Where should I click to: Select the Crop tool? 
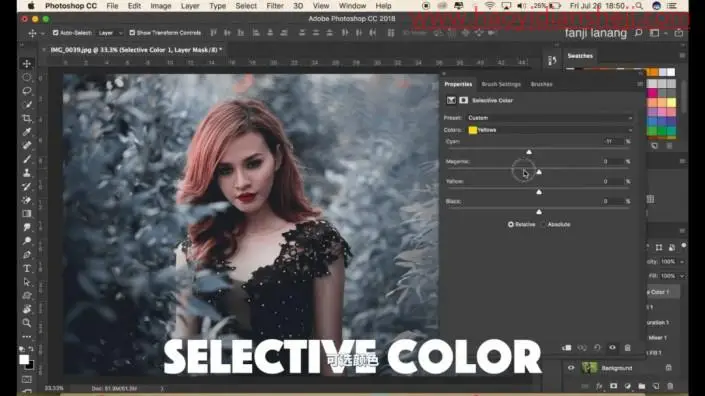pyautogui.click(x=27, y=118)
